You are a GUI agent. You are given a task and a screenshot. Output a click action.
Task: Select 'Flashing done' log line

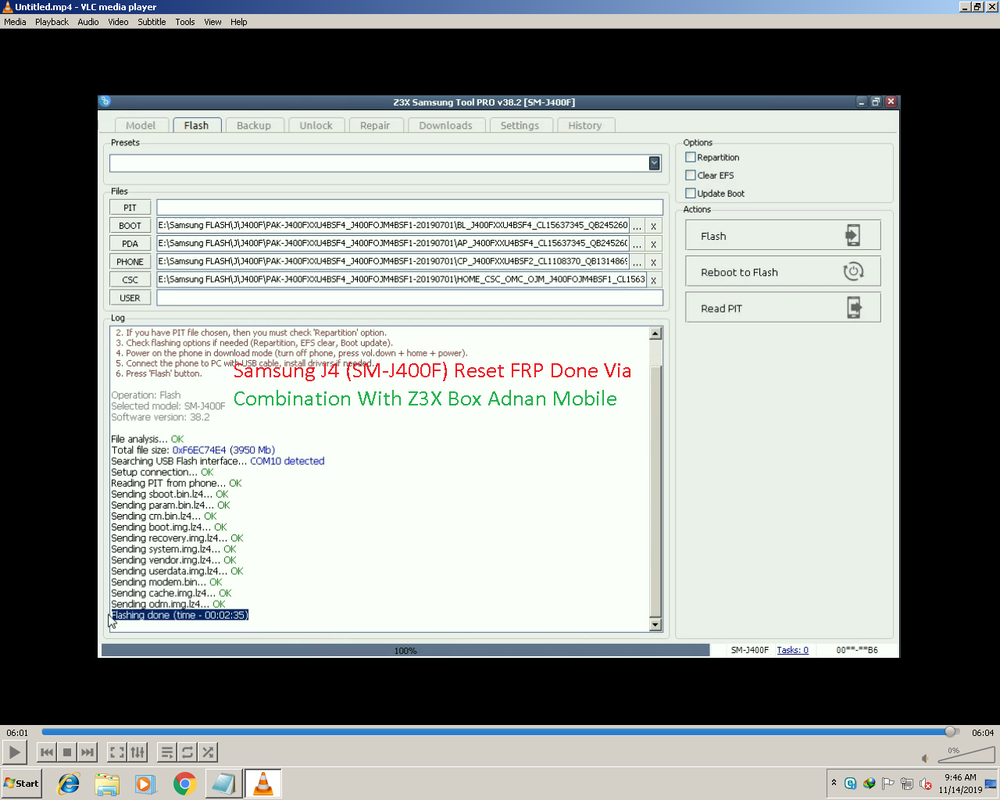(x=180, y=614)
